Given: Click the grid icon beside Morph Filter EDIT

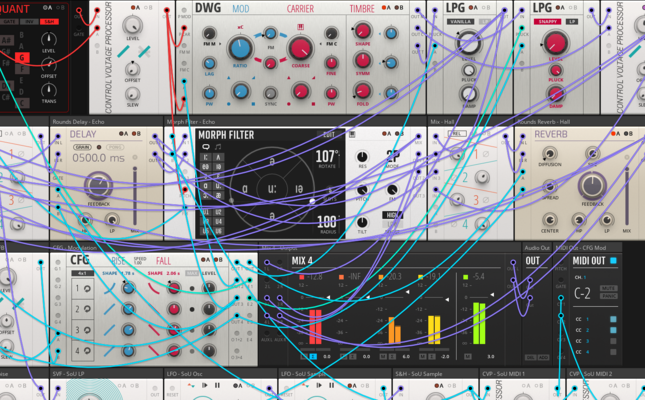Looking at the screenshot, I should (x=352, y=134).
